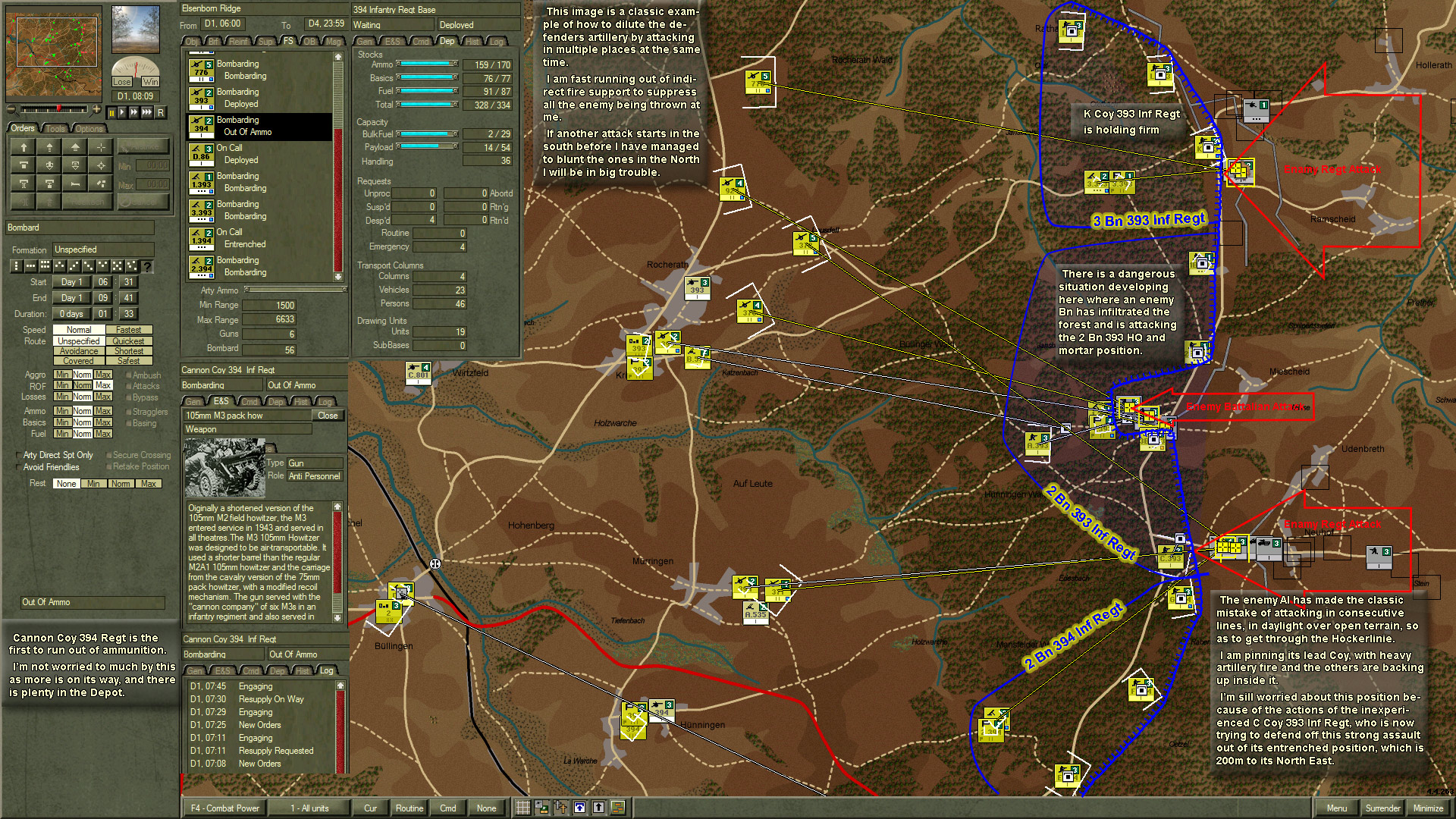Zoom in with the plus magnifier
This screenshot has width=1456, height=819.
point(96,110)
